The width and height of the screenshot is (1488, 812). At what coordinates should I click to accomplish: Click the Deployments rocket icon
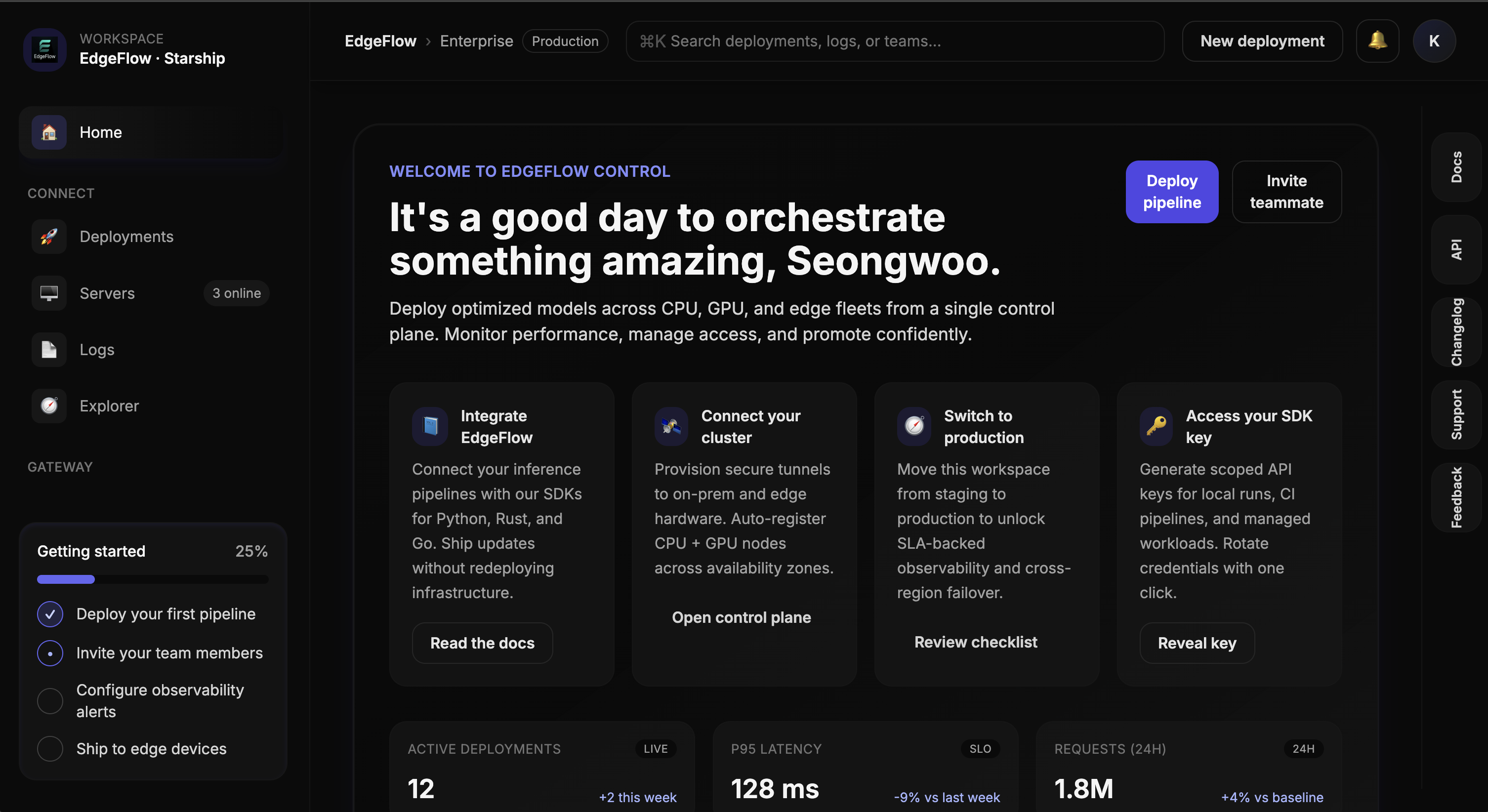click(49, 237)
